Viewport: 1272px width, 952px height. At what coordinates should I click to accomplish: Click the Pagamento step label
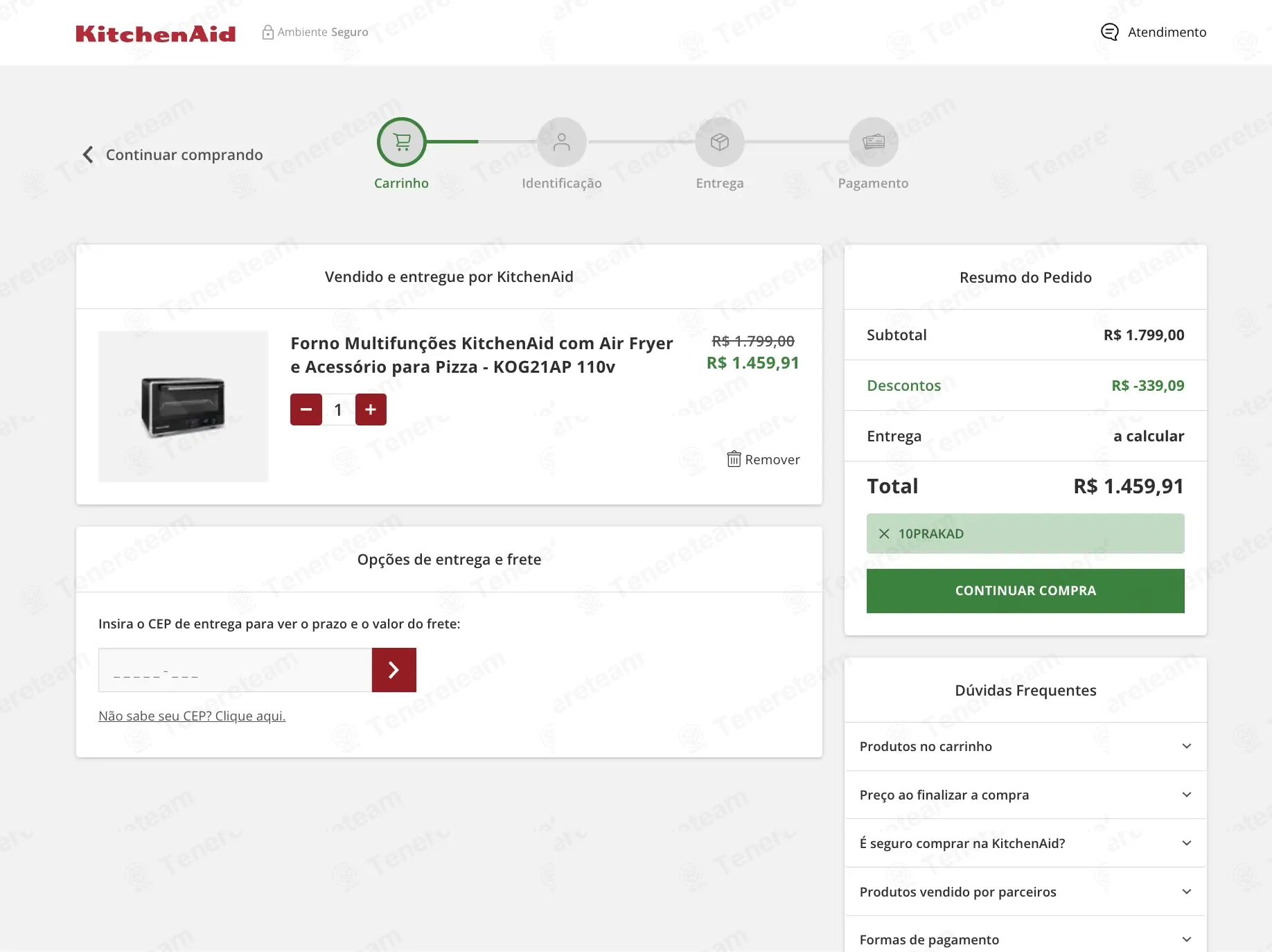(x=874, y=183)
